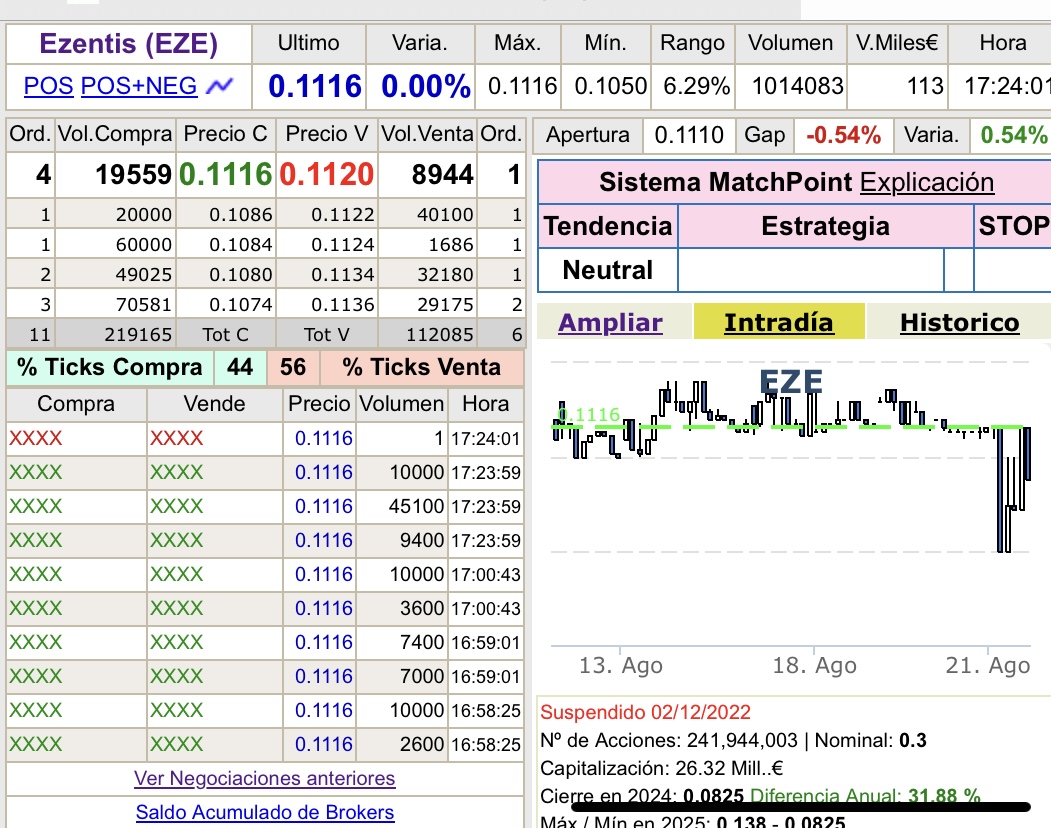Screen dimensions: 1051x828
Task: Click the Mín. value 0.1050
Action: coord(611,86)
